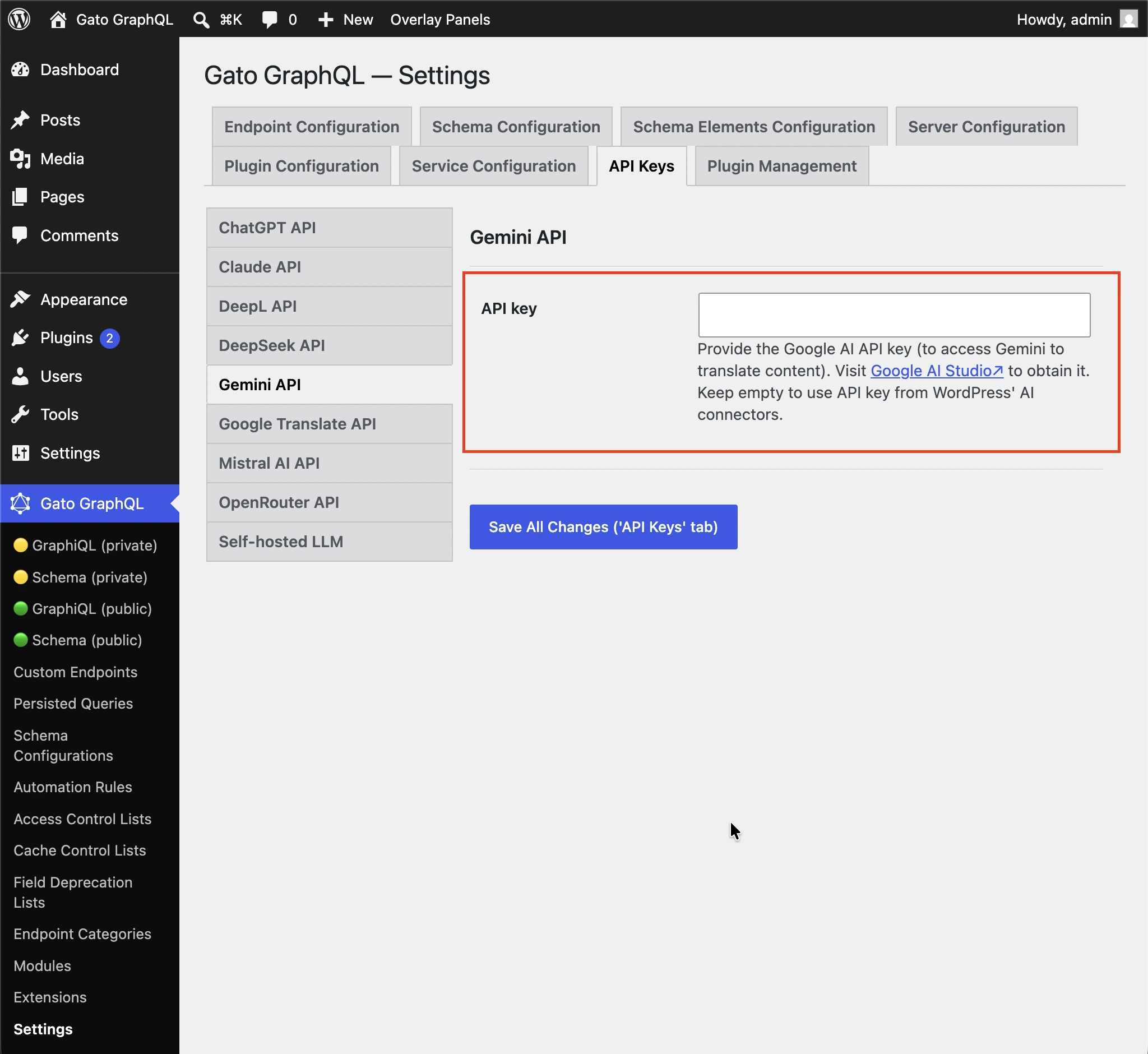This screenshot has height=1054, width=1148.
Task: Select ChatGPT API section
Action: click(x=329, y=228)
